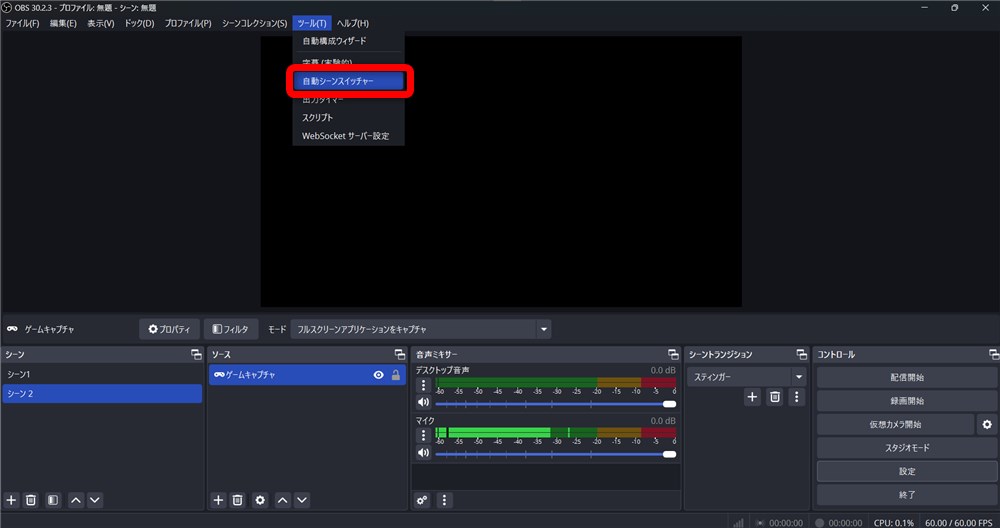The width and height of the screenshot is (1000, 528).
Task: Choose 自動シーンスイッチャー from Tools menu
Action: click(348, 81)
